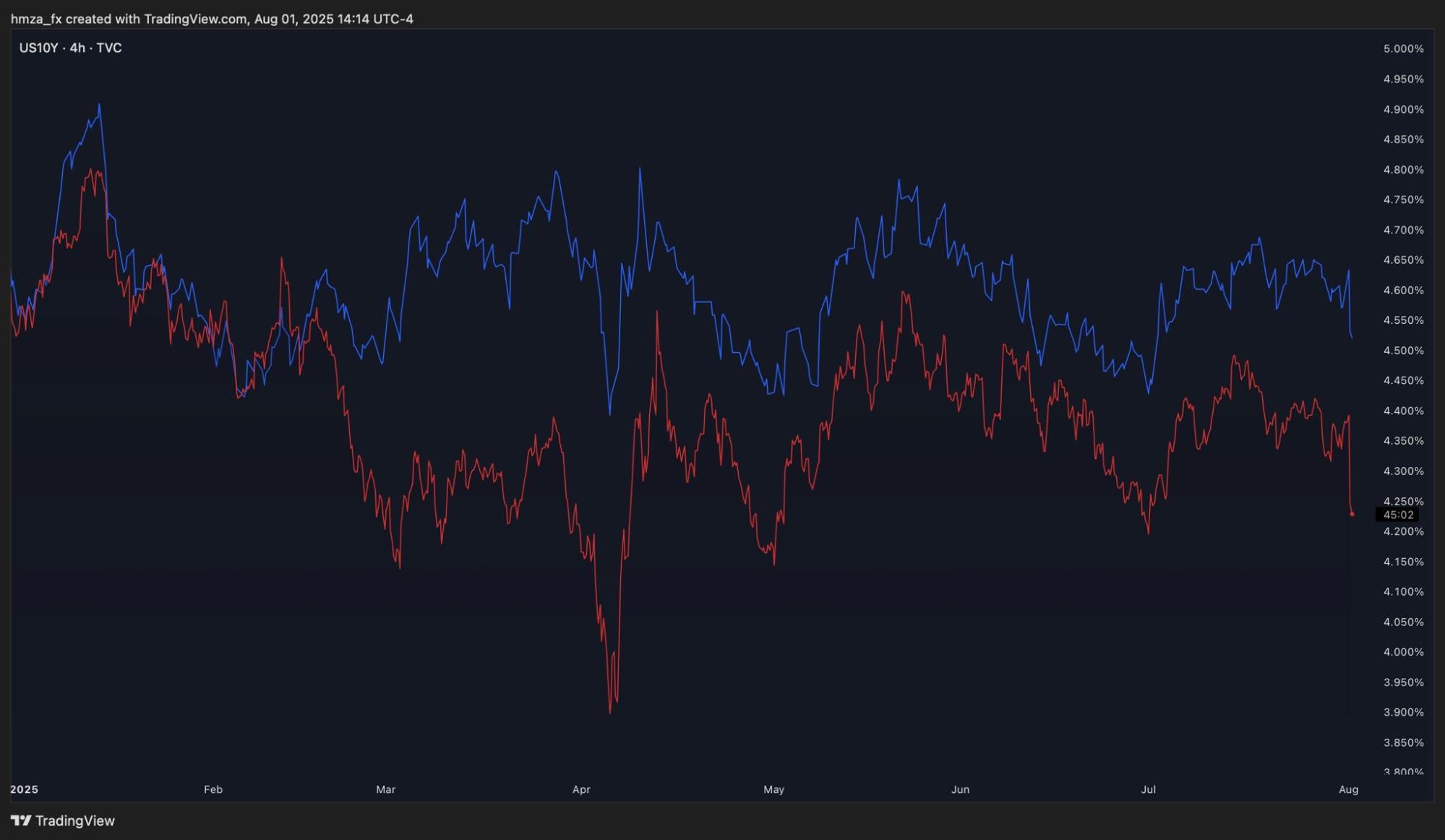This screenshot has width=1445, height=840.
Task: Click the 4.000% price axis label
Action: tap(1403, 652)
